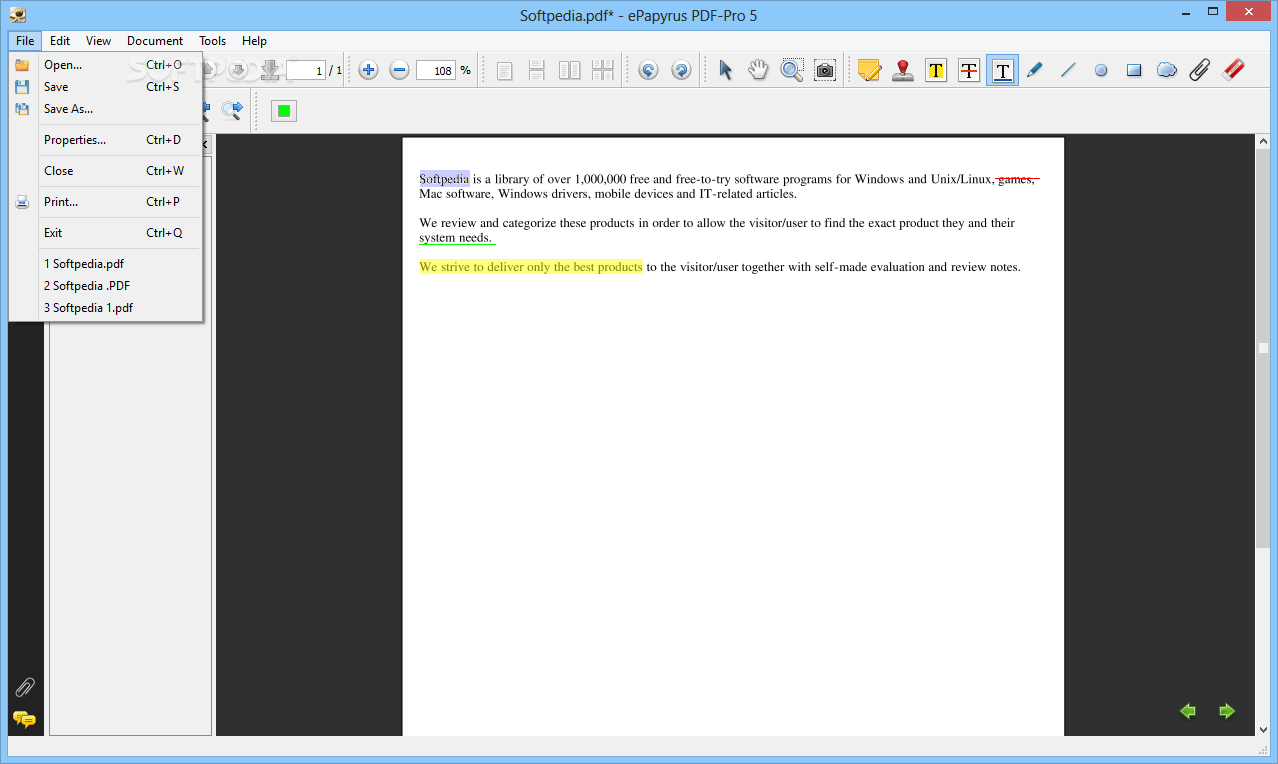Select continuous page layout view
The width and height of the screenshot is (1278, 764).
pyautogui.click(x=537, y=70)
